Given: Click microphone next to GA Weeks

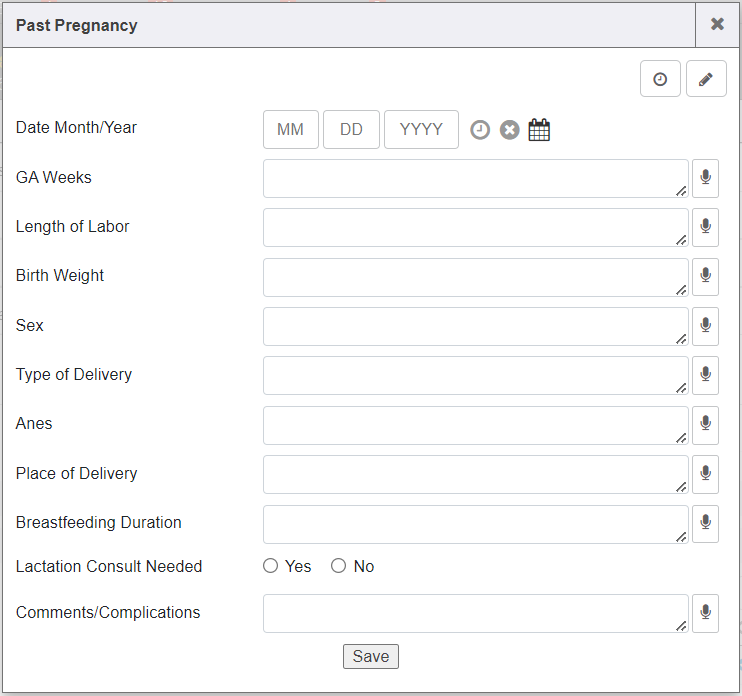Looking at the screenshot, I should [x=705, y=178].
